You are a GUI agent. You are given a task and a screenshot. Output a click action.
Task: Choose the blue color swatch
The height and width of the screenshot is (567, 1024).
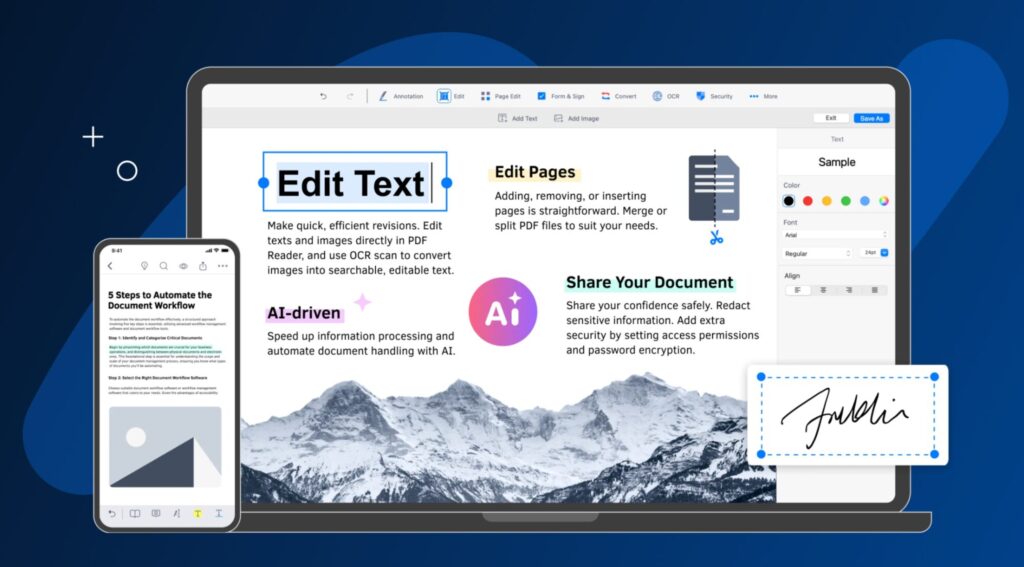coord(865,201)
